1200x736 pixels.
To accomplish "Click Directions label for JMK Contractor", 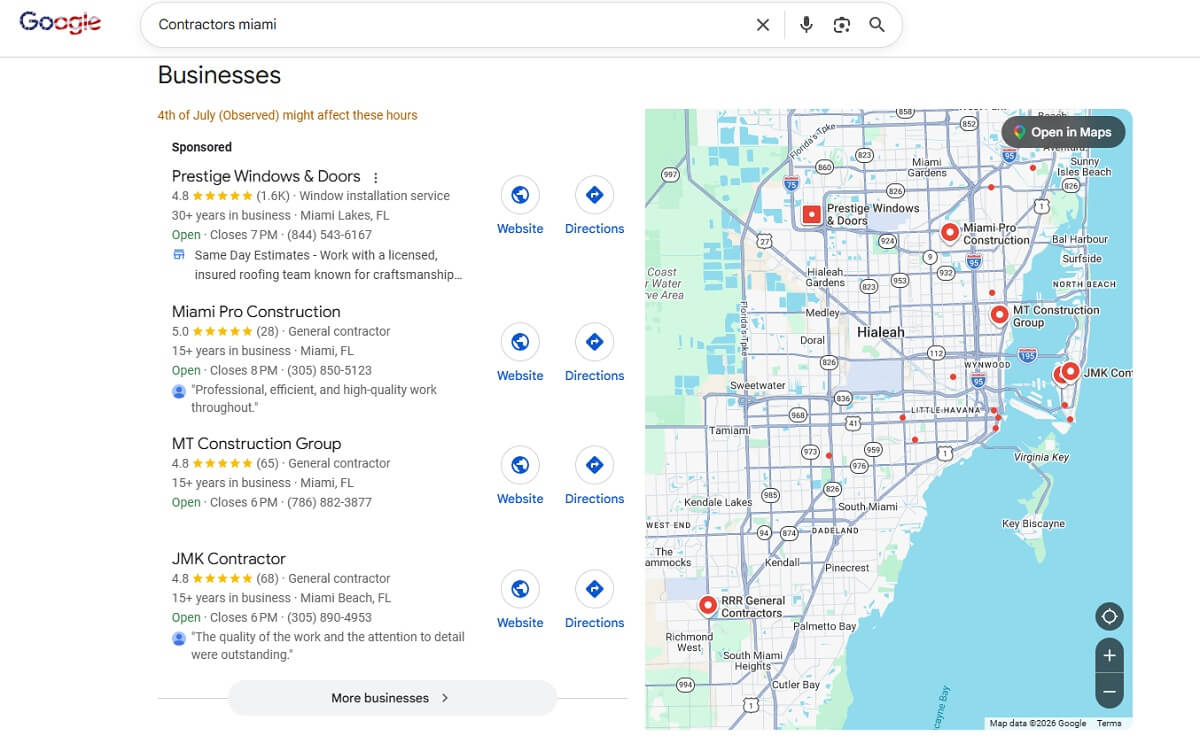I will point(594,623).
